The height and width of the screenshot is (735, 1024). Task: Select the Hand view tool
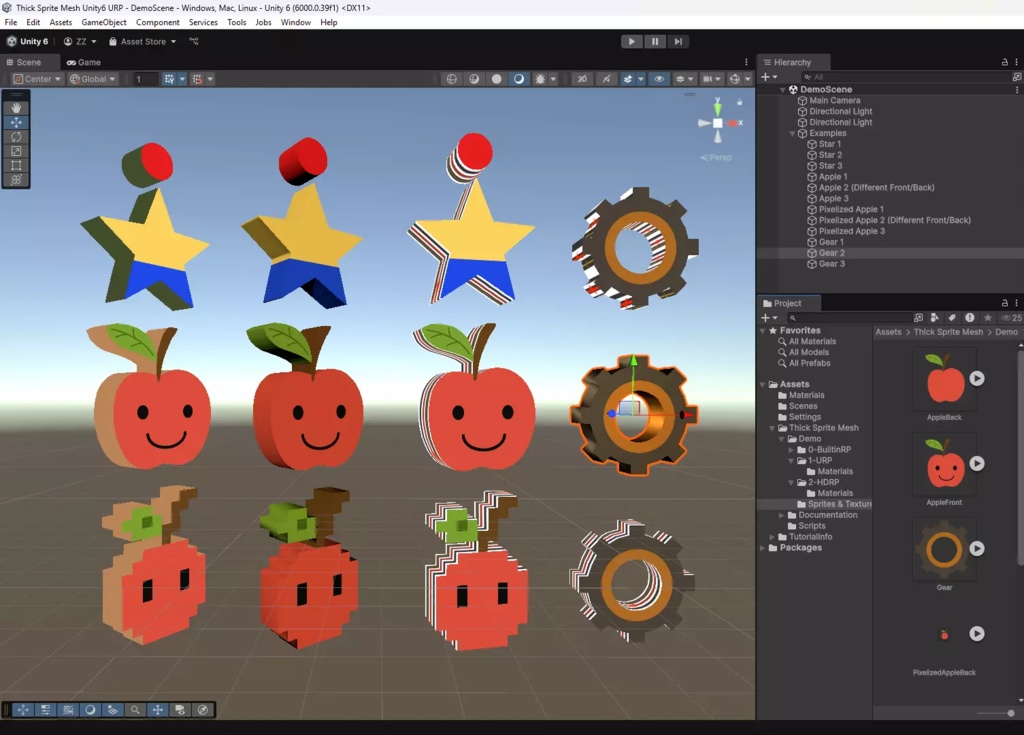pos(16,108)
